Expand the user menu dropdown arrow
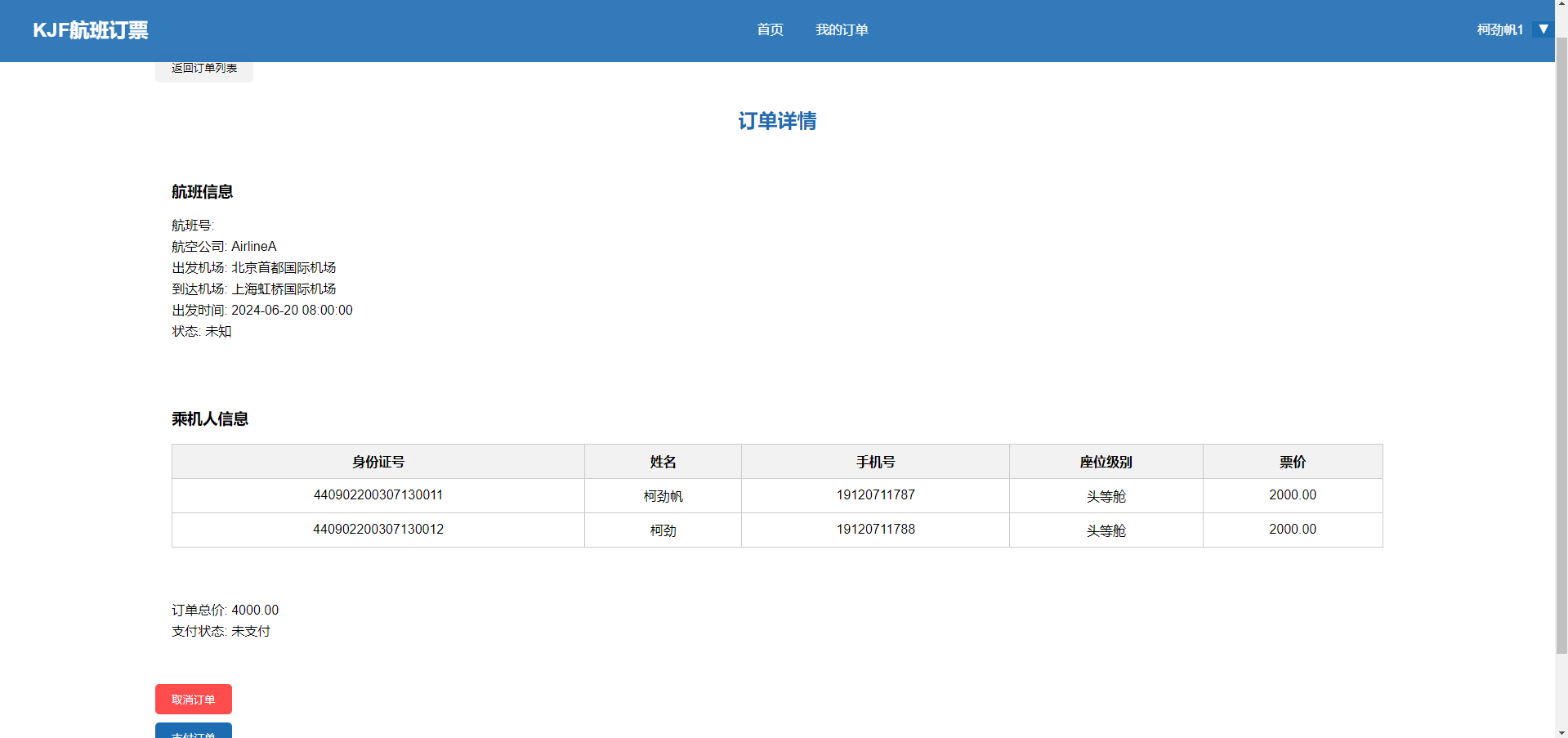The image size is (1568, 738). click(x=1543, y=29)
